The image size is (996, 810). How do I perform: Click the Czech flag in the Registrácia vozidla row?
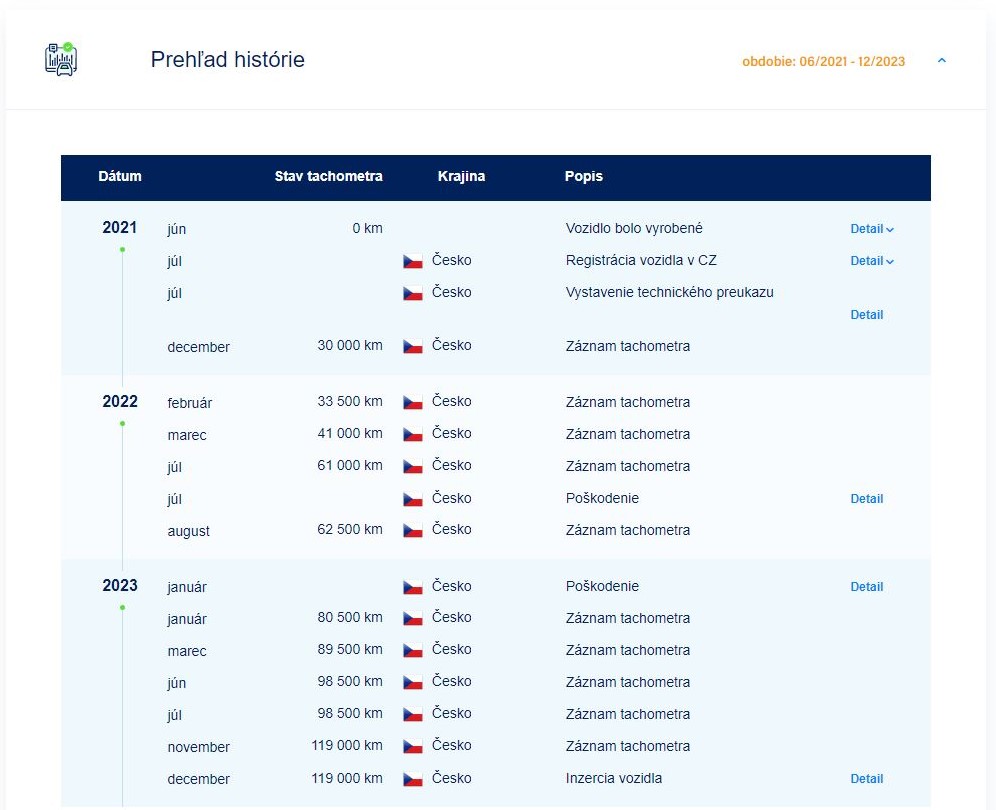pos(413,261)
